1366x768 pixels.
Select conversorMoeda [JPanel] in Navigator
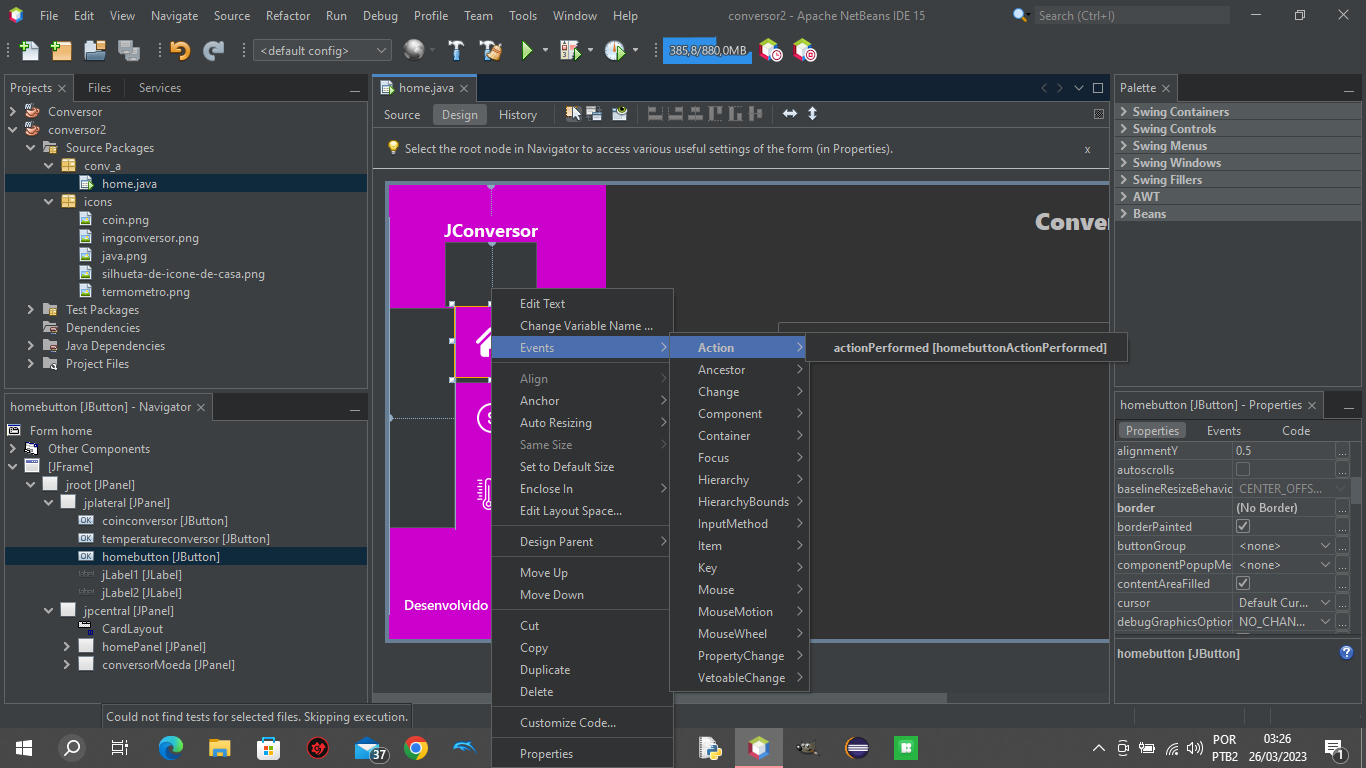pos(168,665)
